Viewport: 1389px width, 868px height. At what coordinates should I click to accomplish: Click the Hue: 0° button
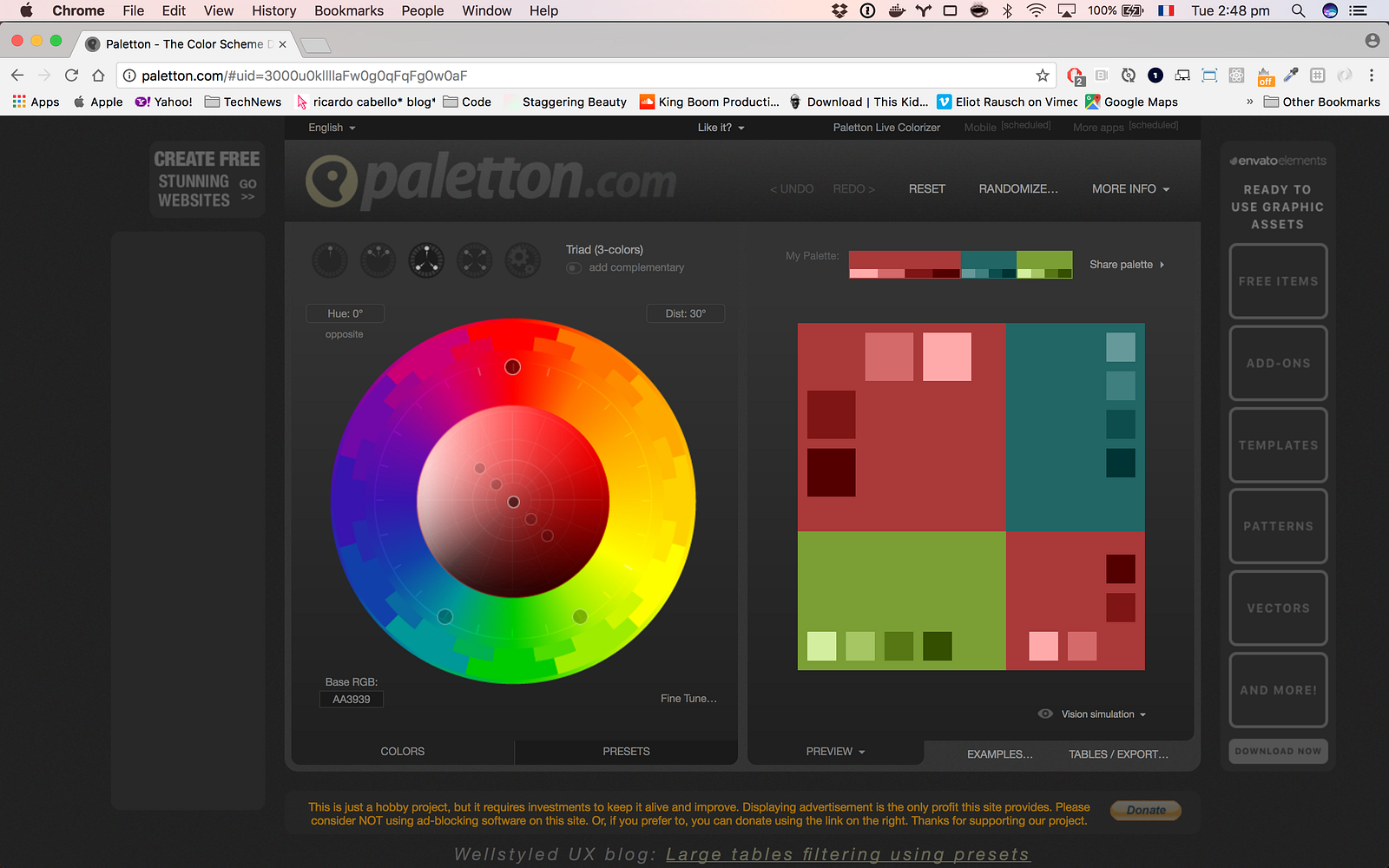[x=346, y=313]
